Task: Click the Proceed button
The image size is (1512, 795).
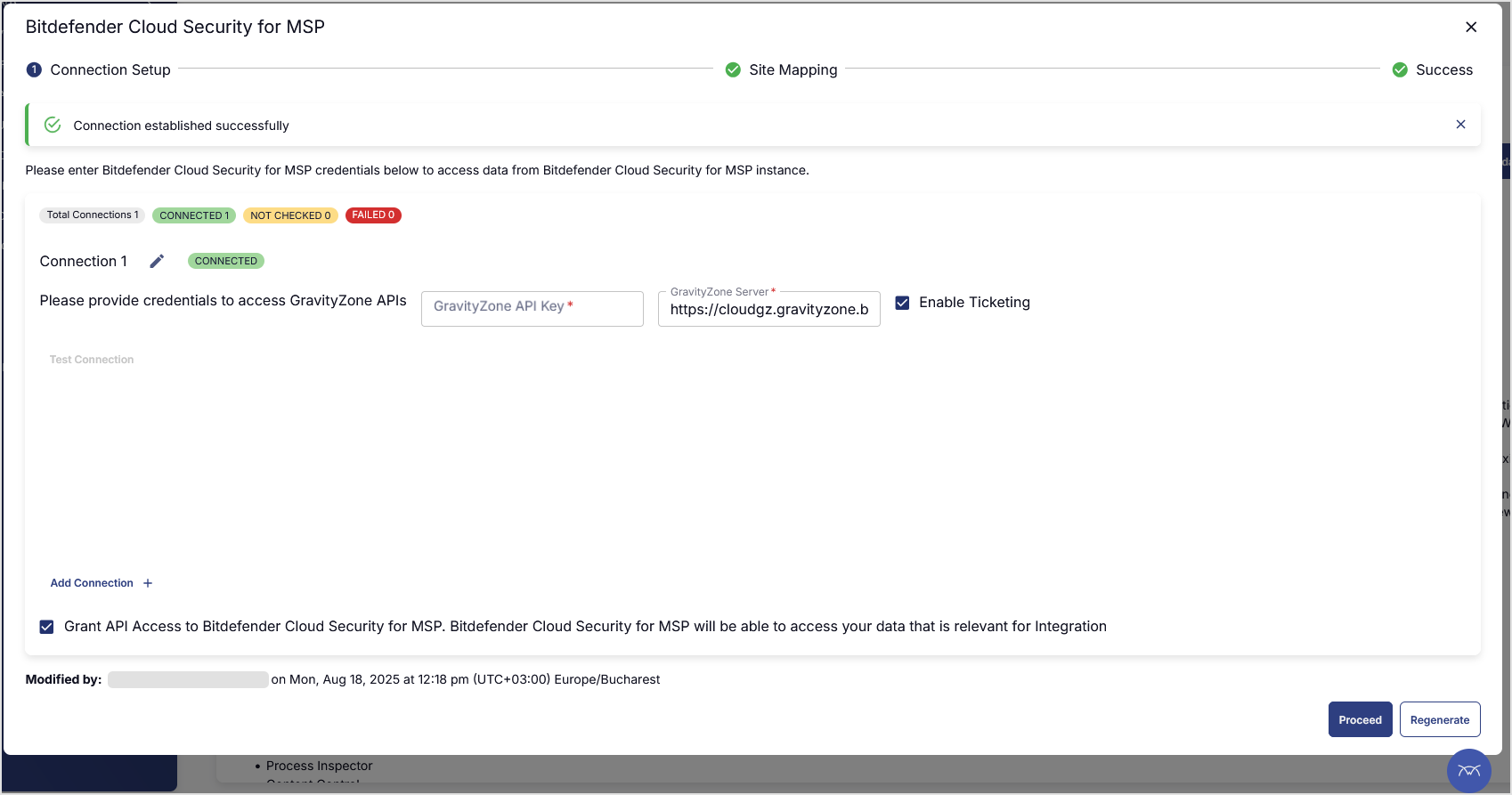Action: click(x=1360, y=719)
